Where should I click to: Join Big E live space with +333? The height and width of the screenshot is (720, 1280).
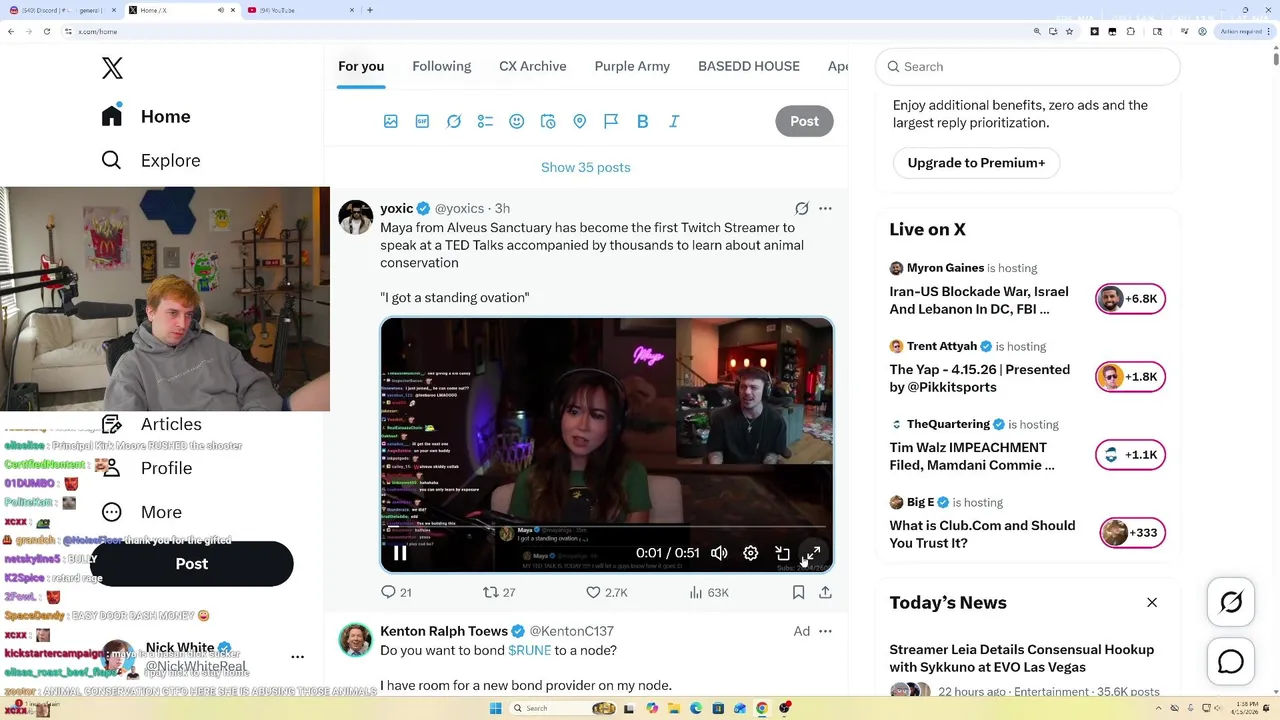[x=1132, y=532]
